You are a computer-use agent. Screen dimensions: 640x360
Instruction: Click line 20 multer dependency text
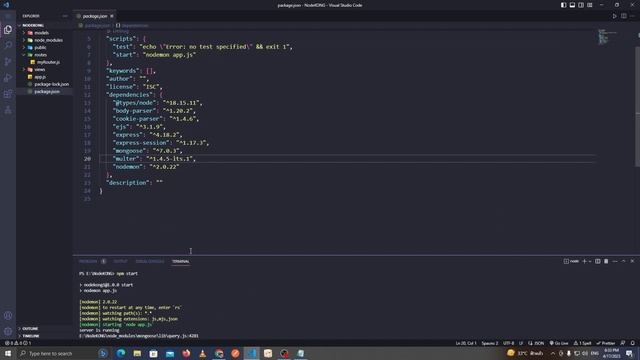pos(154,158)
